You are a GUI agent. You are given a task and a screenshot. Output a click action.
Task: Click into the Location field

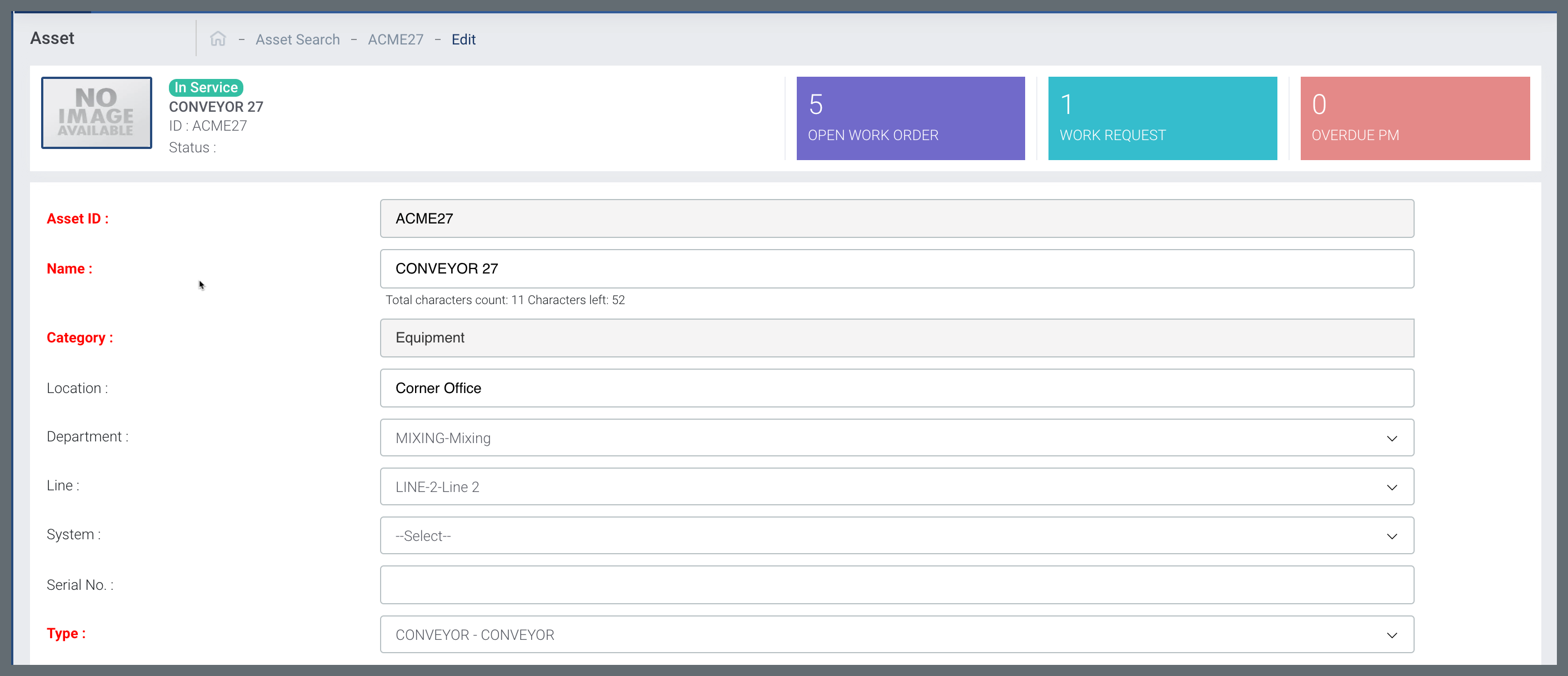(x=896, y=388)
